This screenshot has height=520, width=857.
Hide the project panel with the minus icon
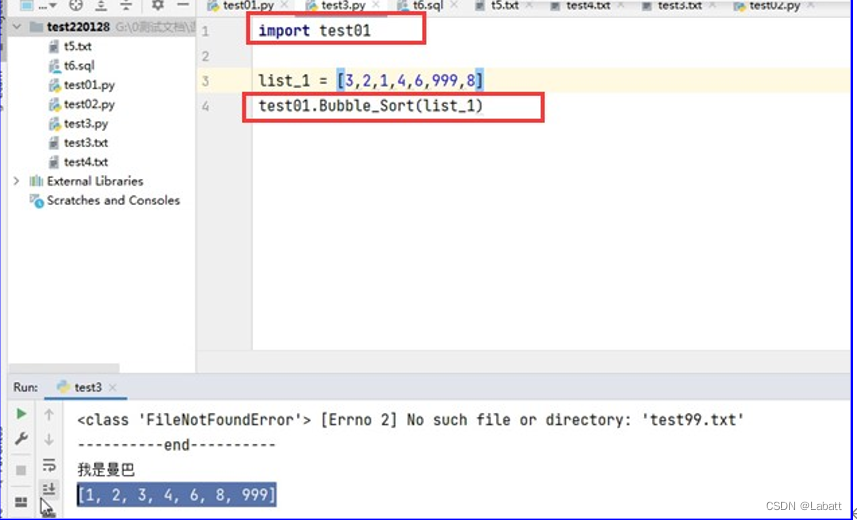pyautogui.click(x=183, y=5)
